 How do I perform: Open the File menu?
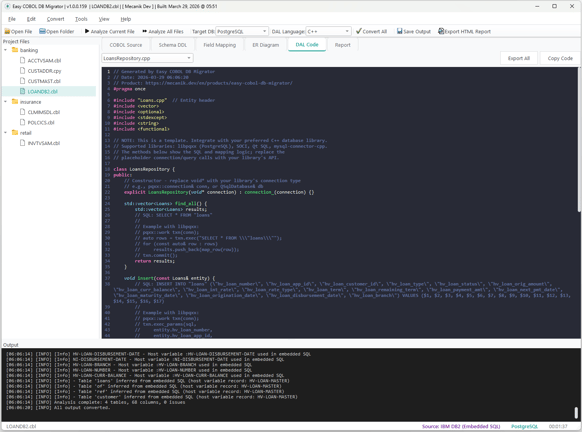tap(12, 19)
